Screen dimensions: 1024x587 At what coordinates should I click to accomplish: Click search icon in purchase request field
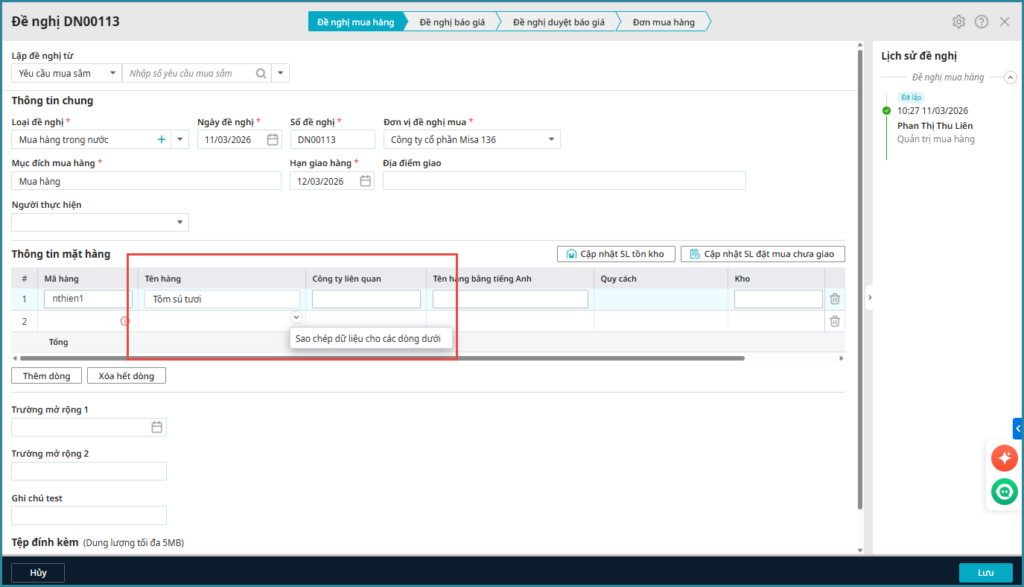point(261,73)
